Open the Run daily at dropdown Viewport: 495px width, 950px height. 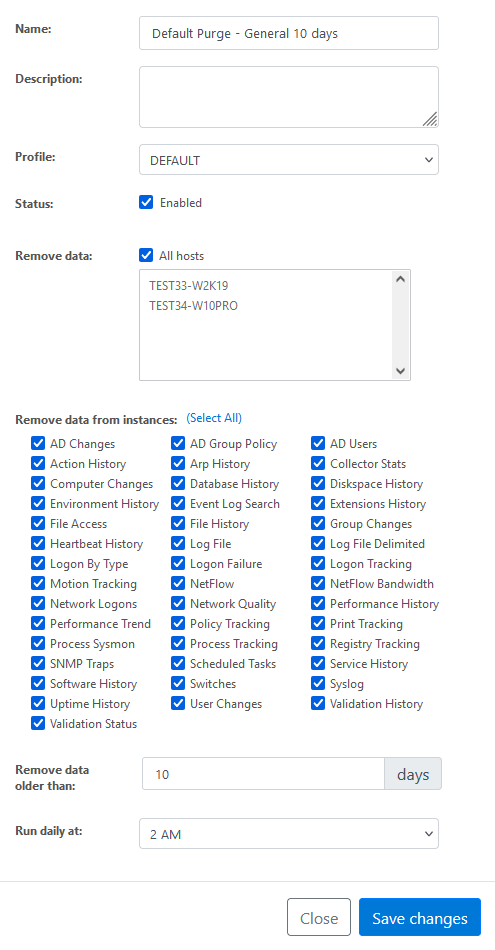click(289, 834)
